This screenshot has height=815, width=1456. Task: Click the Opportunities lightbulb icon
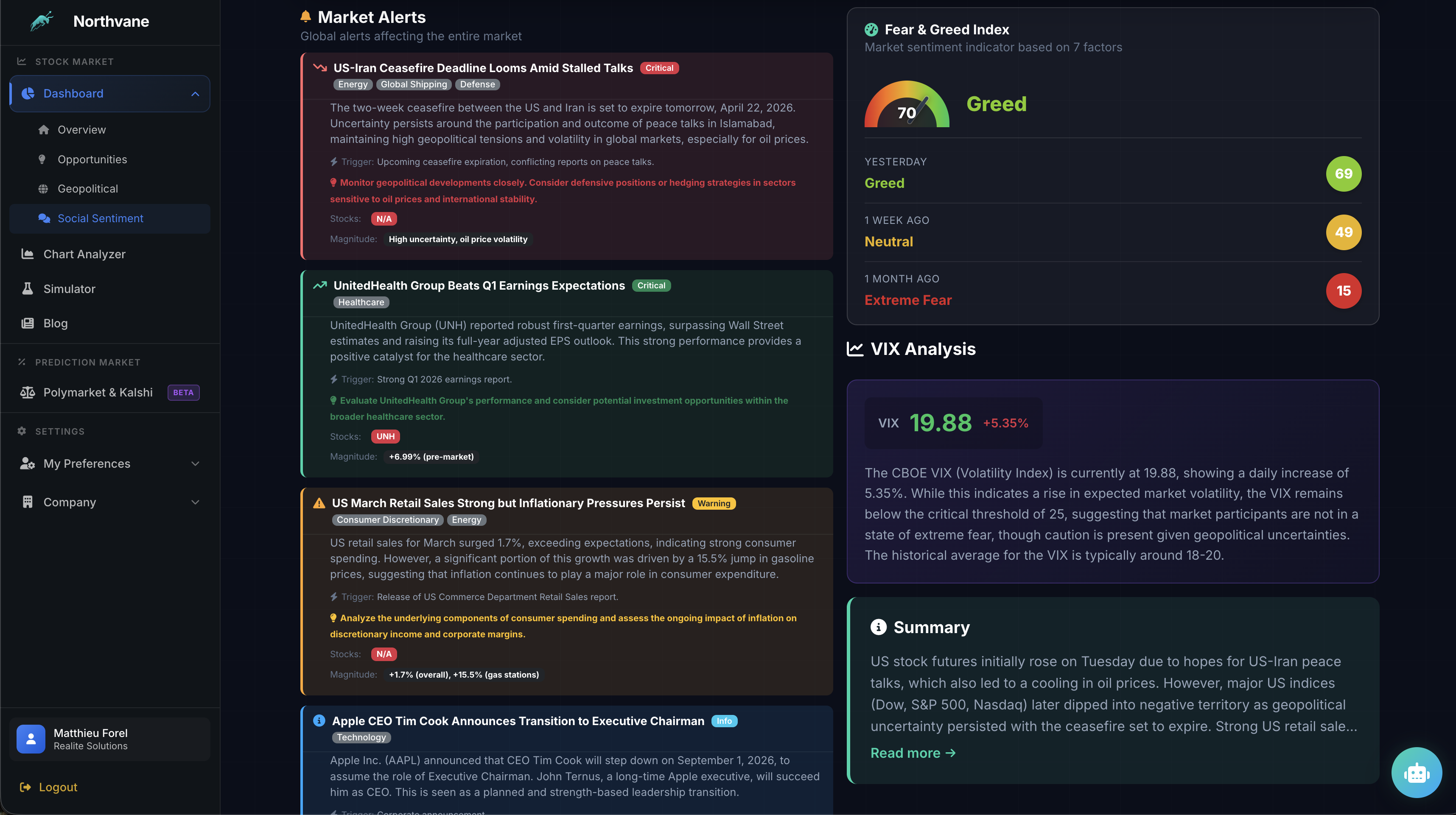[42, 159]
